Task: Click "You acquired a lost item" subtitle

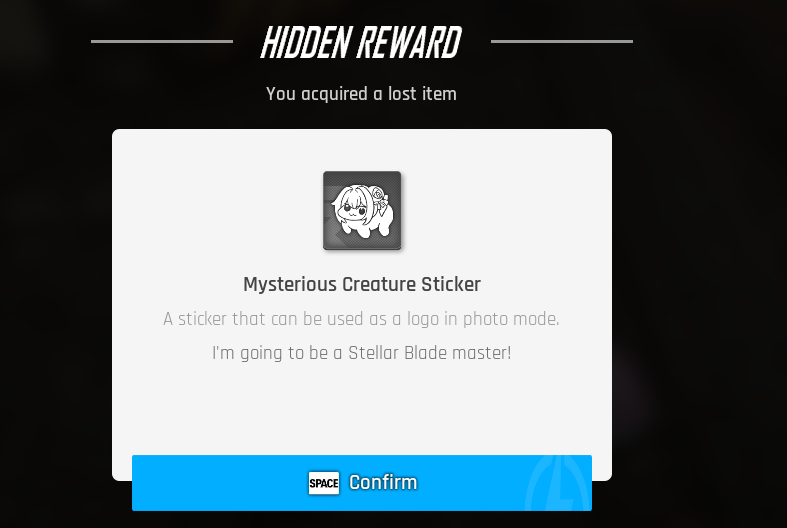Action: click(361, 94)
